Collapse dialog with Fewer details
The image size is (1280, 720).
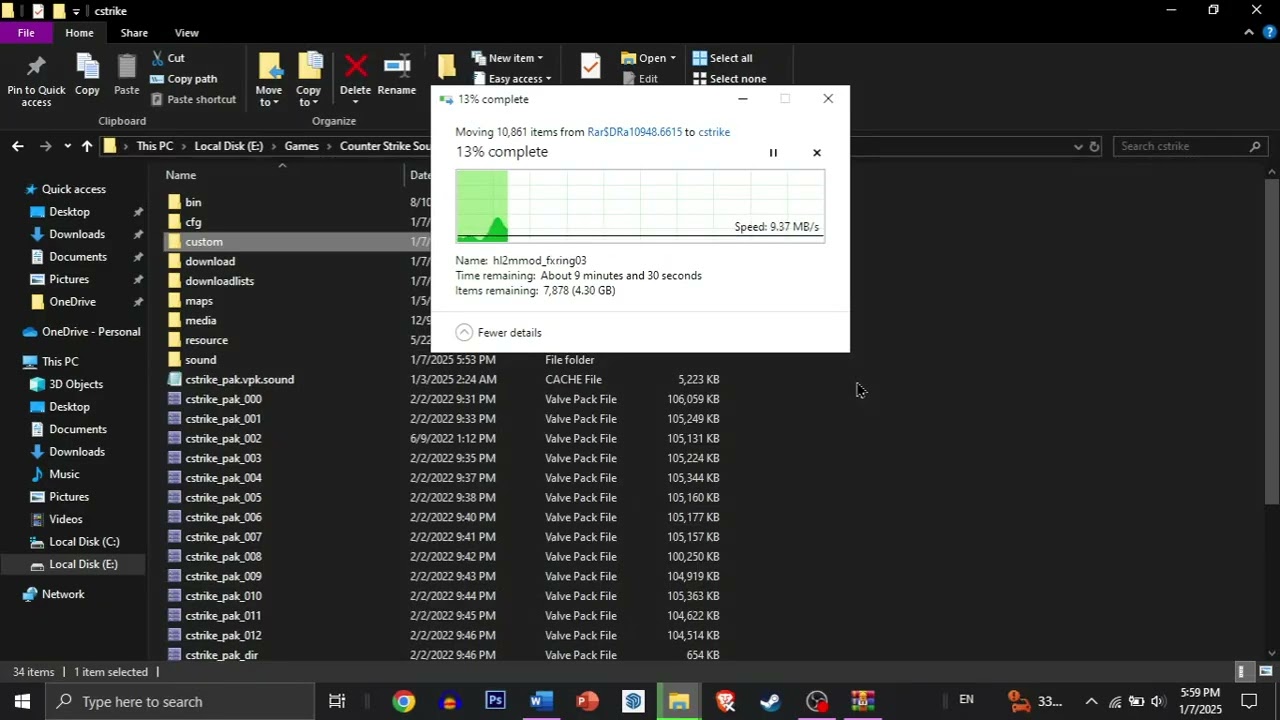click(x=499, y=333)
